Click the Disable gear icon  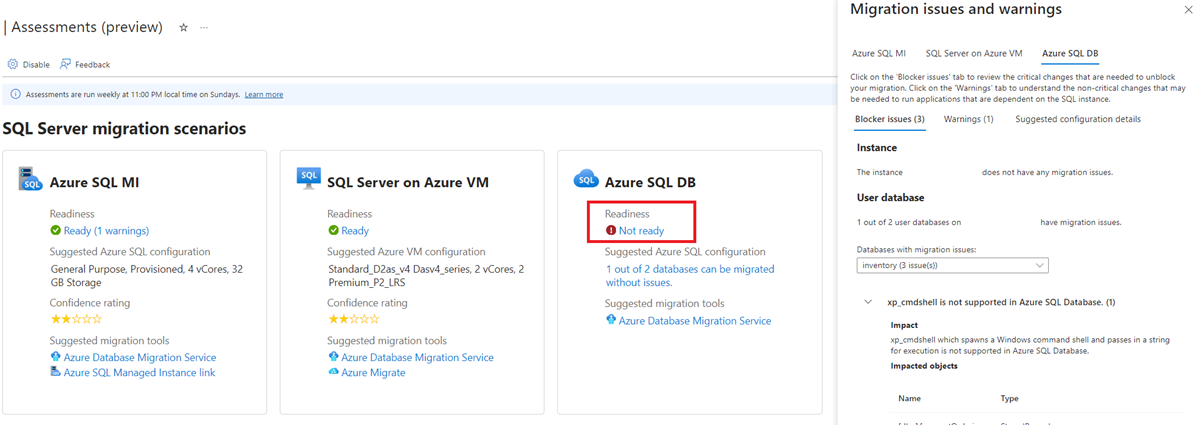(x=13, y=64)
